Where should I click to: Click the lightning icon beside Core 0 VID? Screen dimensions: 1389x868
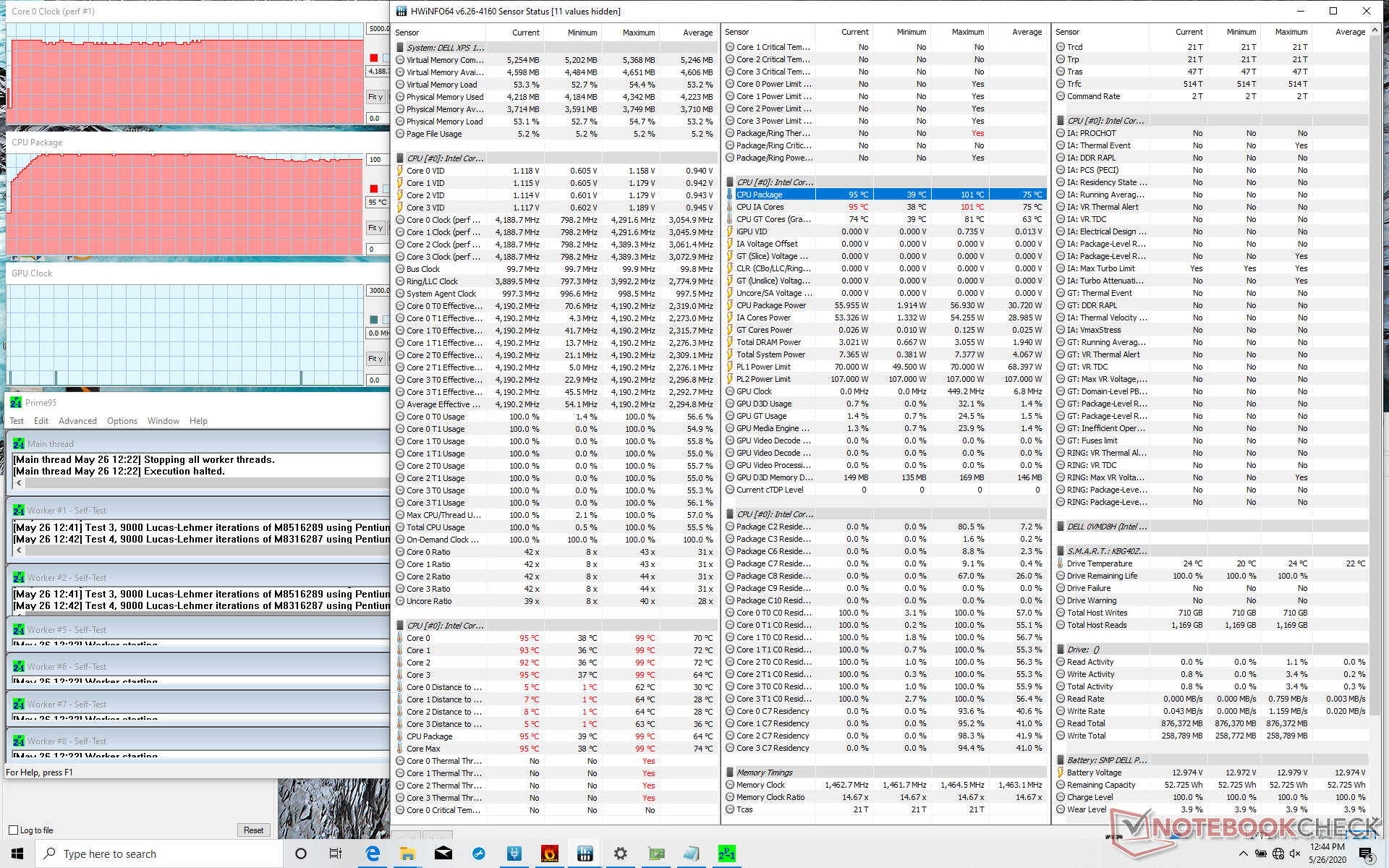click(400, 171)
